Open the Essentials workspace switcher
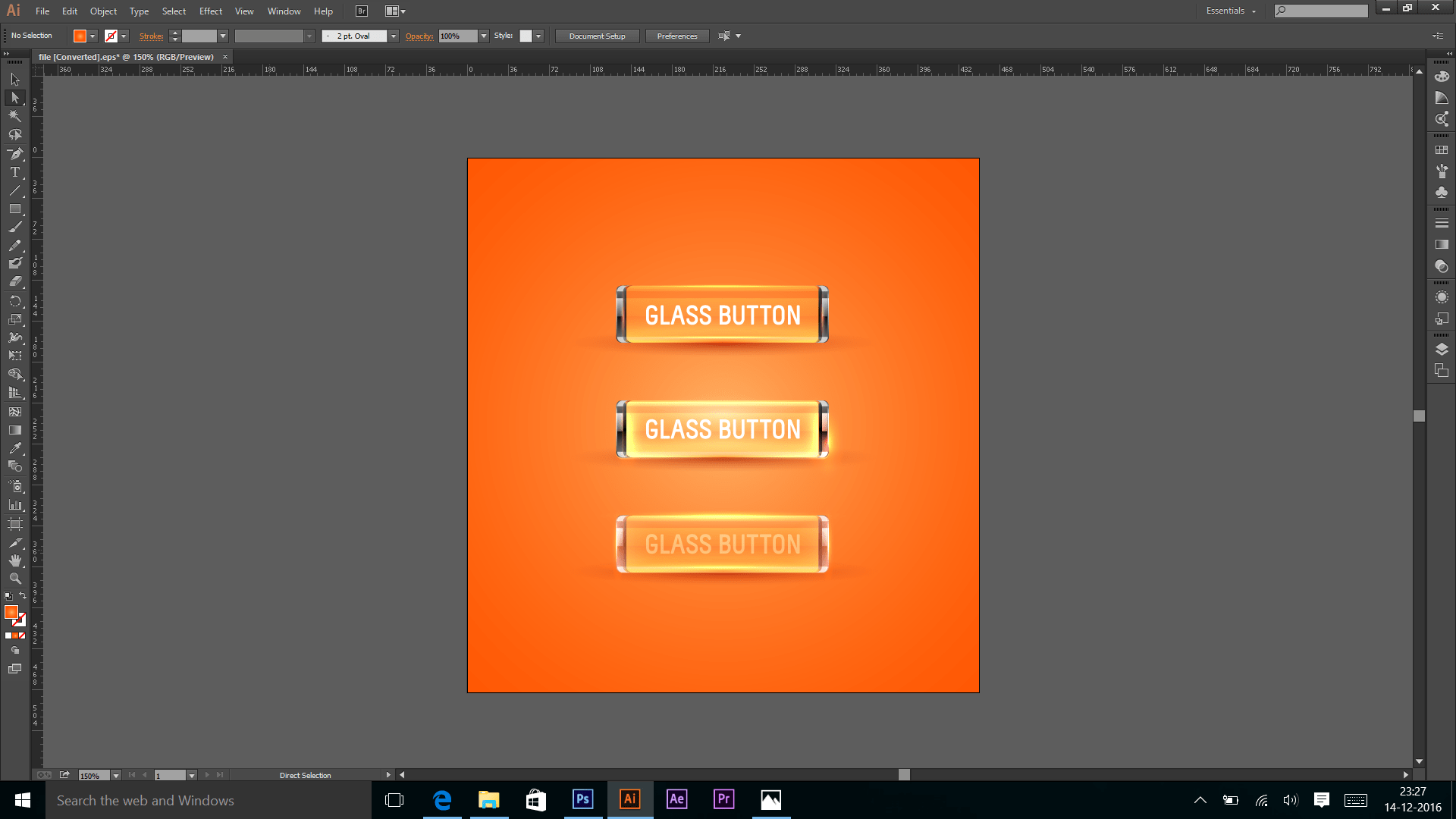Viewport: 1456px width, 819px height. [x=1231, y=11]
